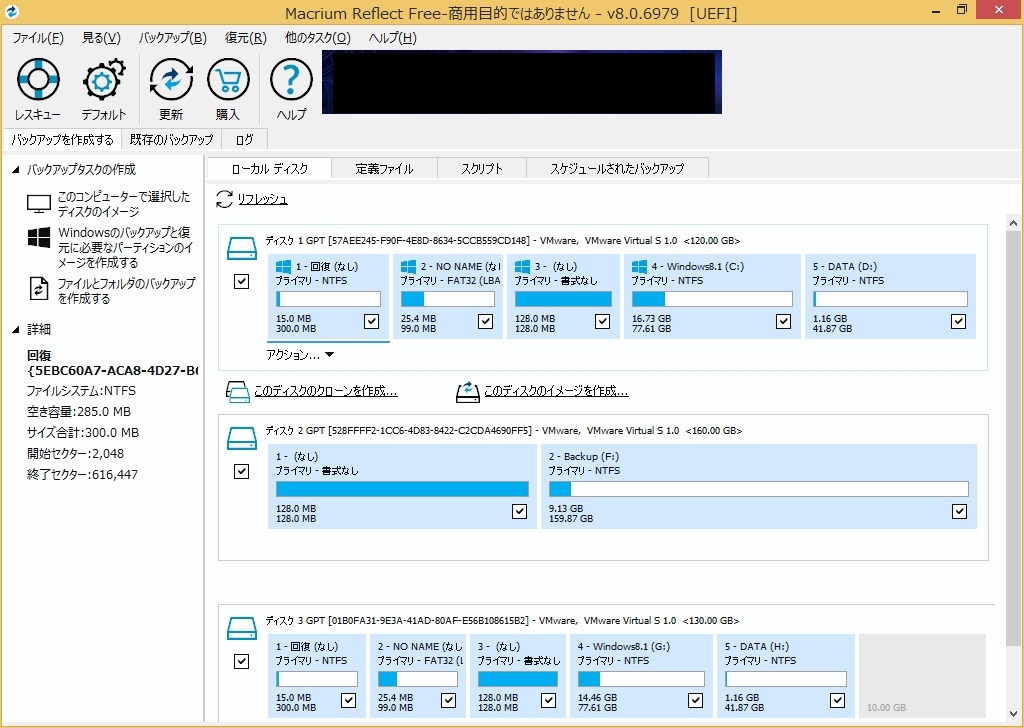The height and width of the screenshot is (728, 1024).
Task: Click the monitor icon for computer disk image
Action: pos(39,204)
